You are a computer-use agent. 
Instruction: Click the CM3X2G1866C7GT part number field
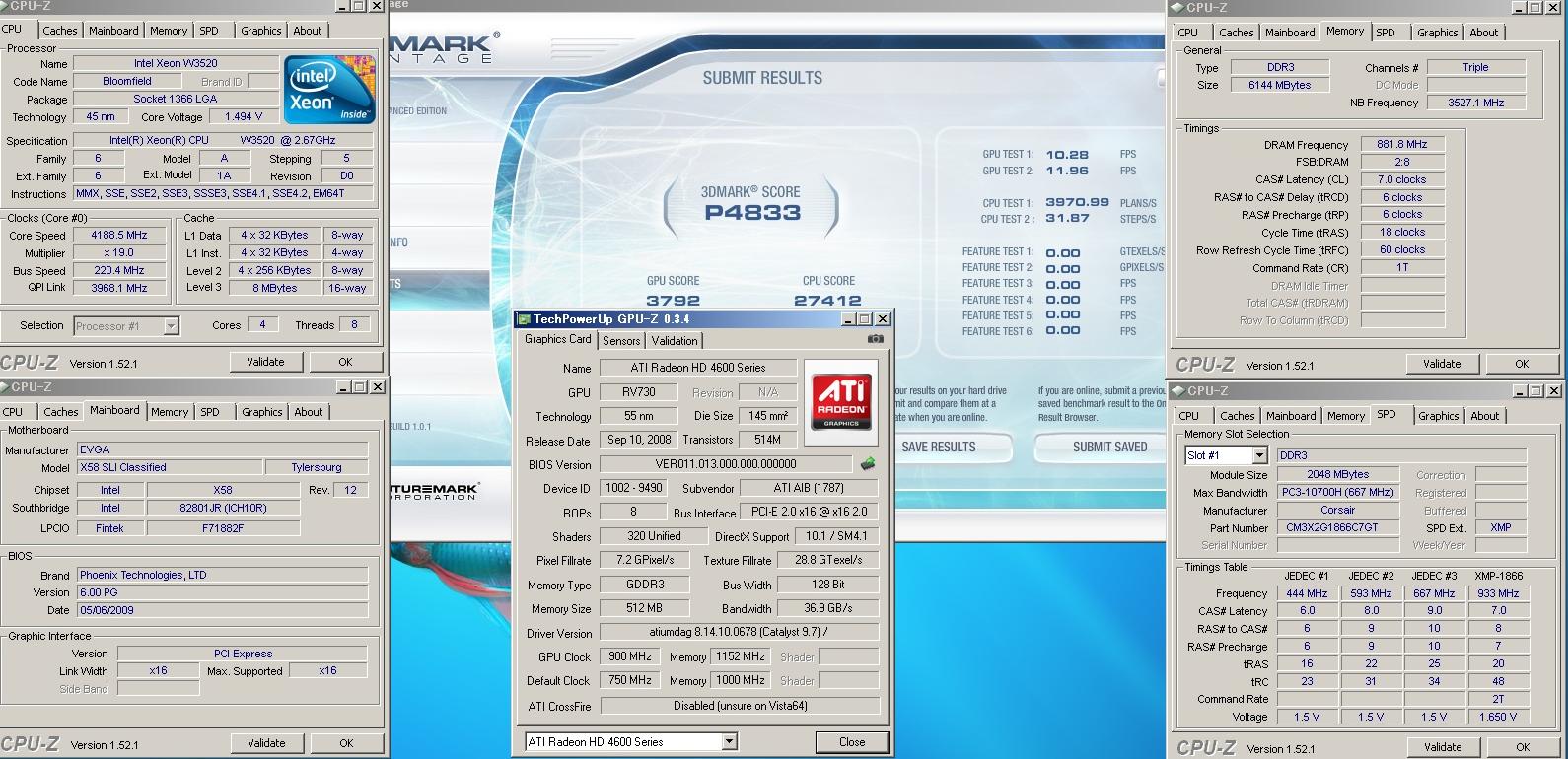(x=1338, y=527)
